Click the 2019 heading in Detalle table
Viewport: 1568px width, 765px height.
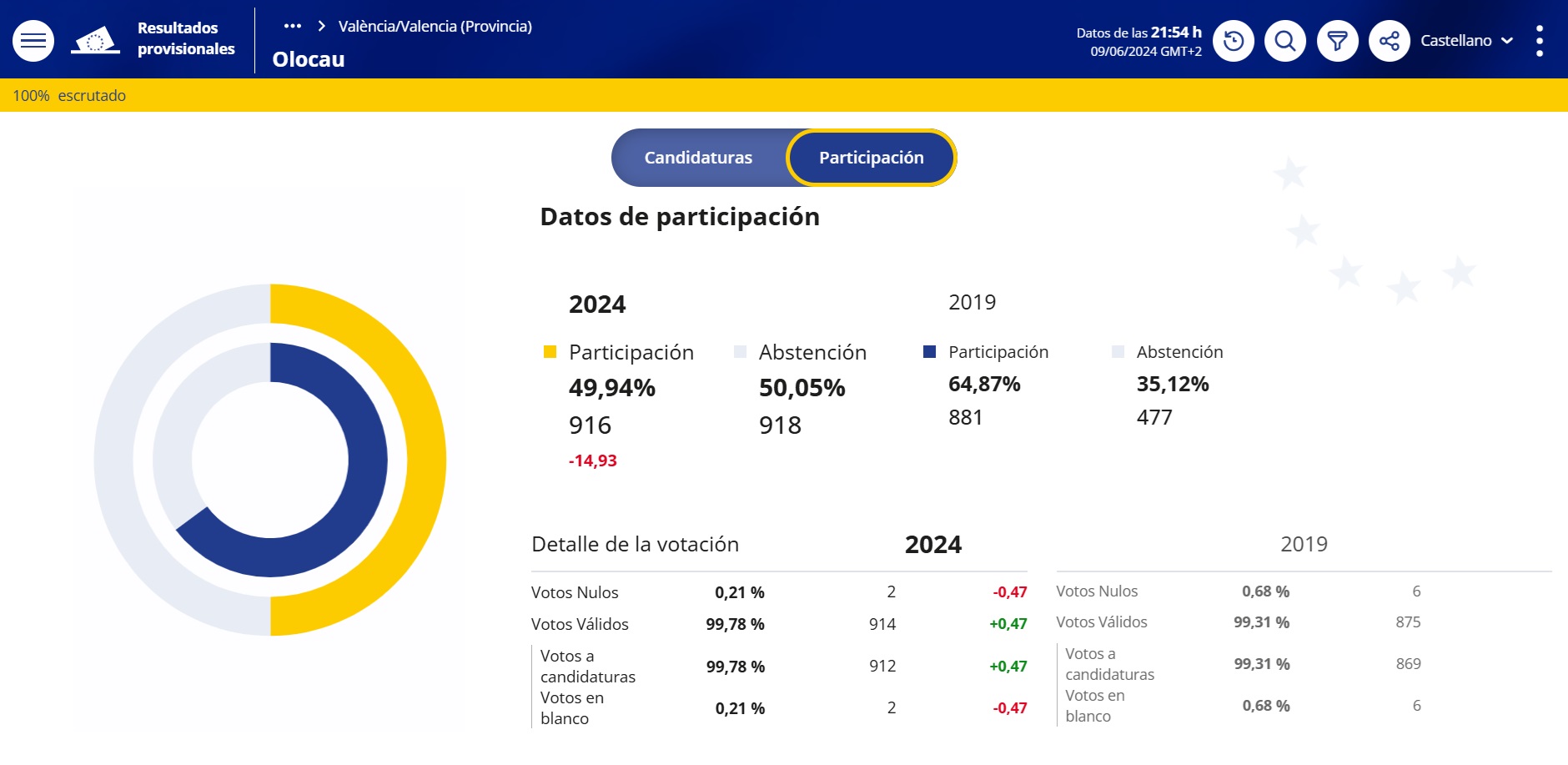tap(1304, 544)
